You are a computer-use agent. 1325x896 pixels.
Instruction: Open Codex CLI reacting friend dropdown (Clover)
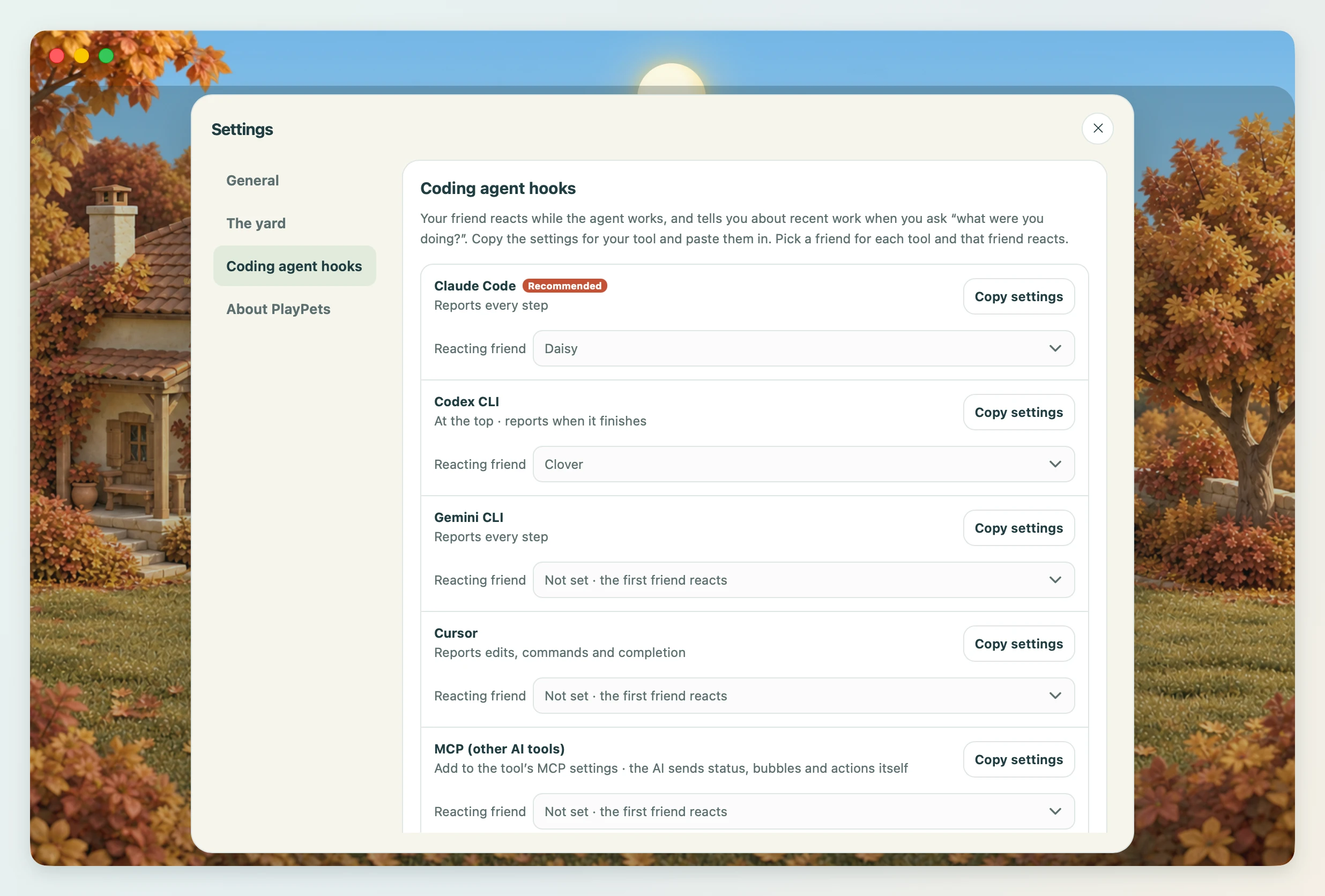point(803,464)
